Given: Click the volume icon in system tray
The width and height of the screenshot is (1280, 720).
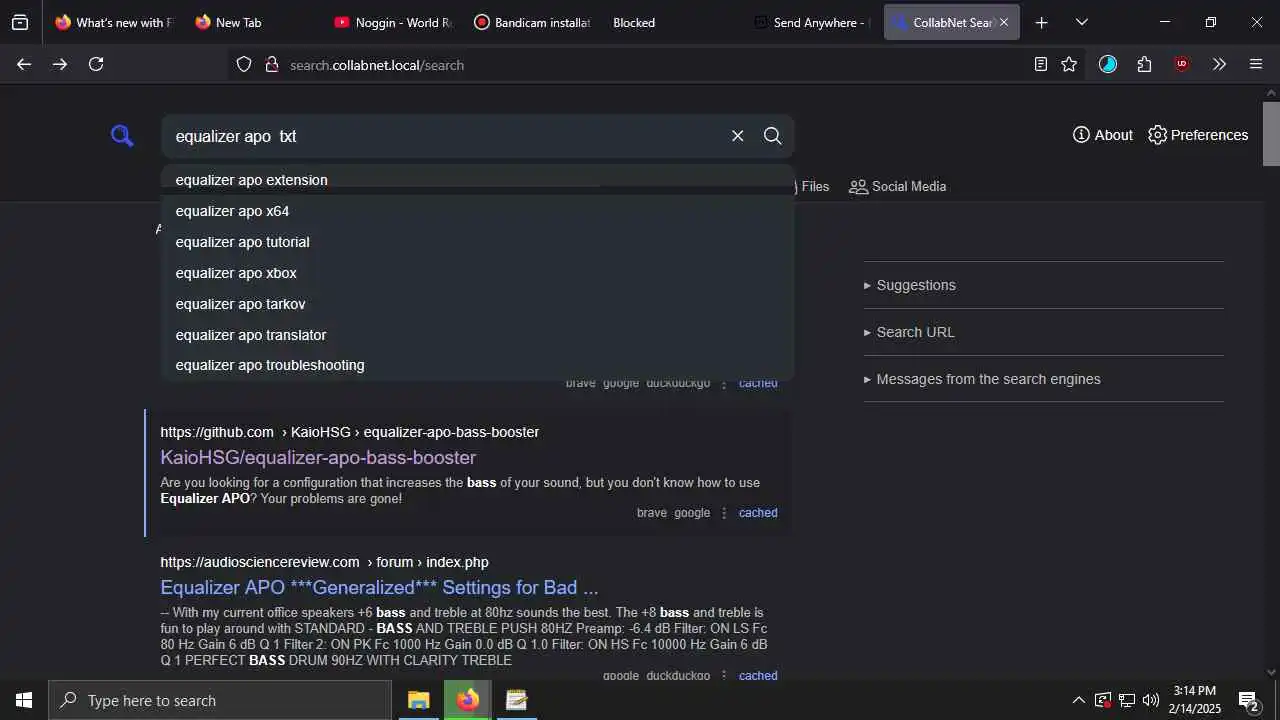Looking at the screenshot, I should click(1151, 700).
